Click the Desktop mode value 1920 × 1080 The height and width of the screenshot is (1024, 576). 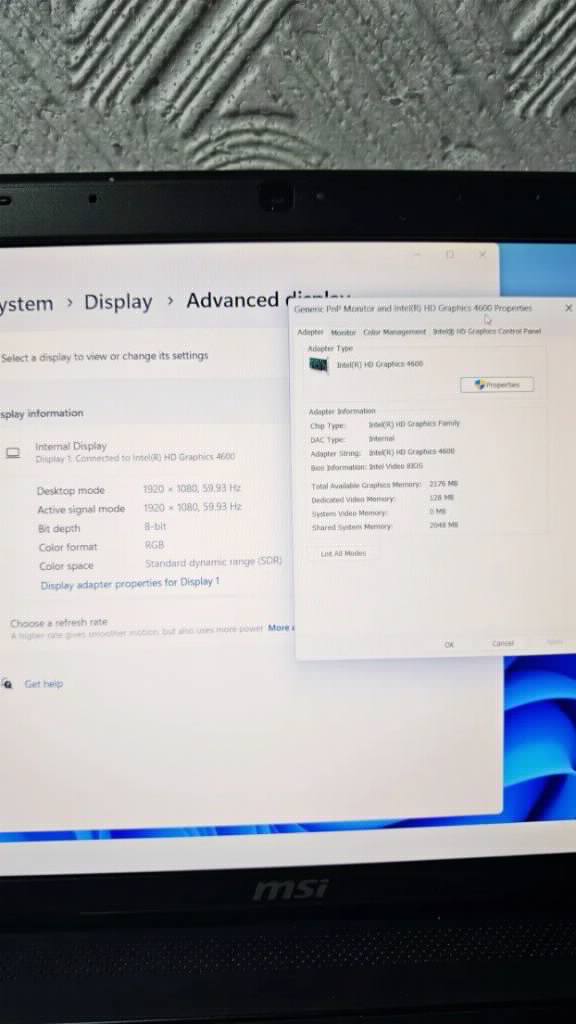pos(192,488)
